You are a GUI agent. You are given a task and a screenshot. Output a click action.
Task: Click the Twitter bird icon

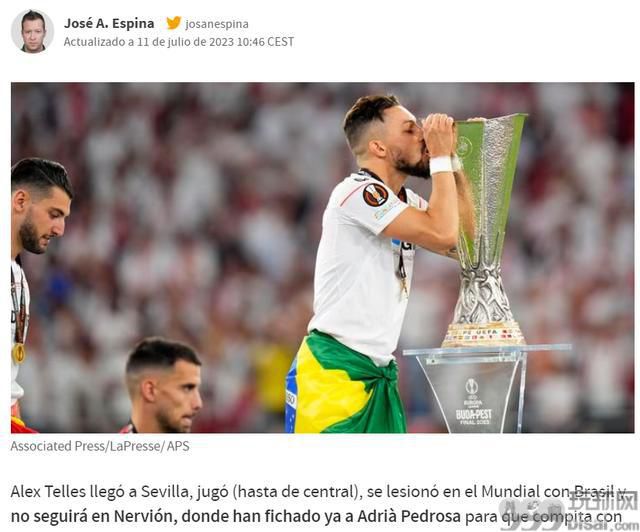click(173, 23)
